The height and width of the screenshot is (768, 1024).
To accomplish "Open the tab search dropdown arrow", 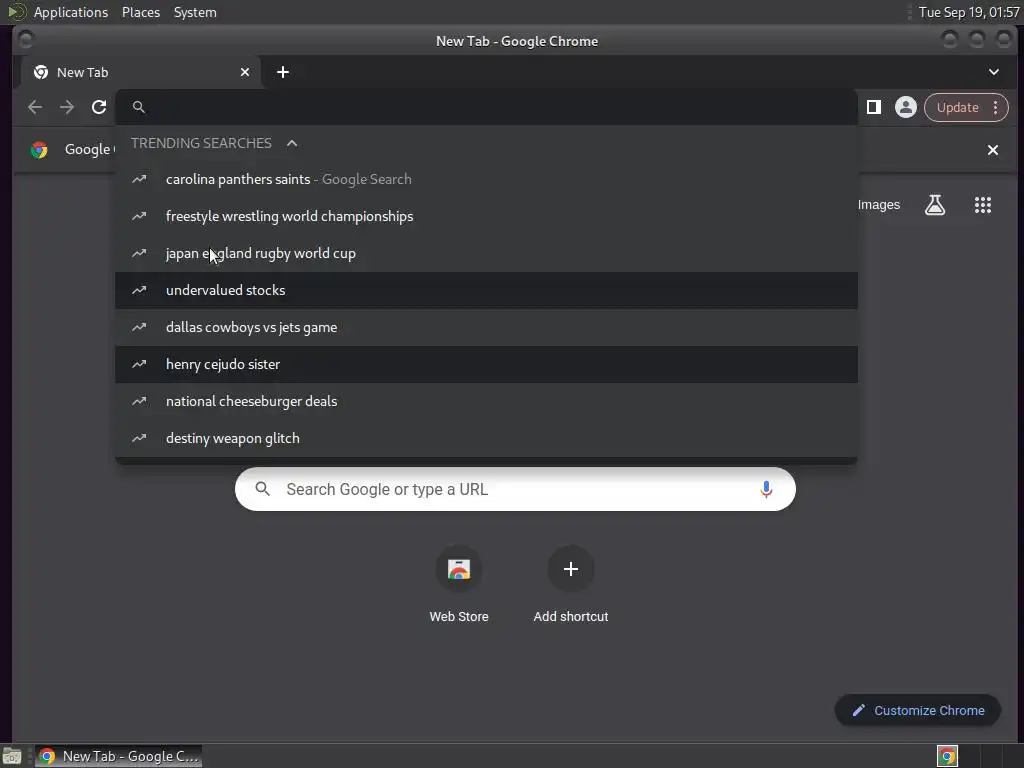I will click(993, 72).
